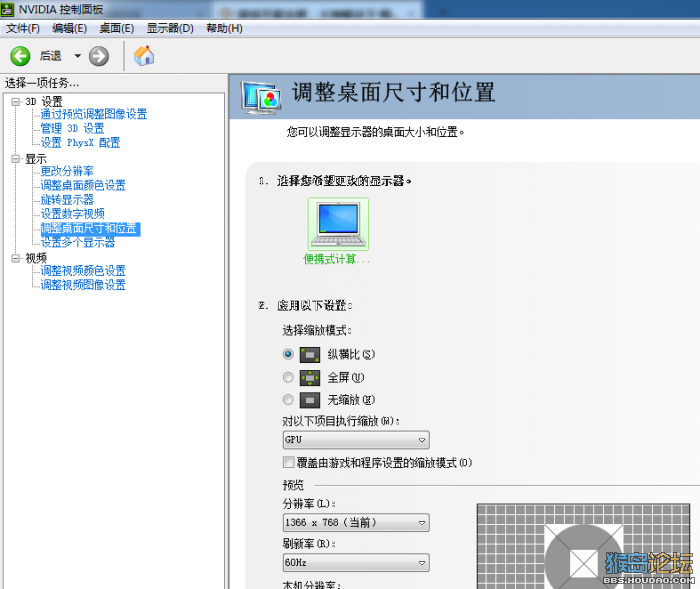Open 调整视频颜色设置 tree item
This screenshot has height=589, width=700.
(x=83, y=271)
